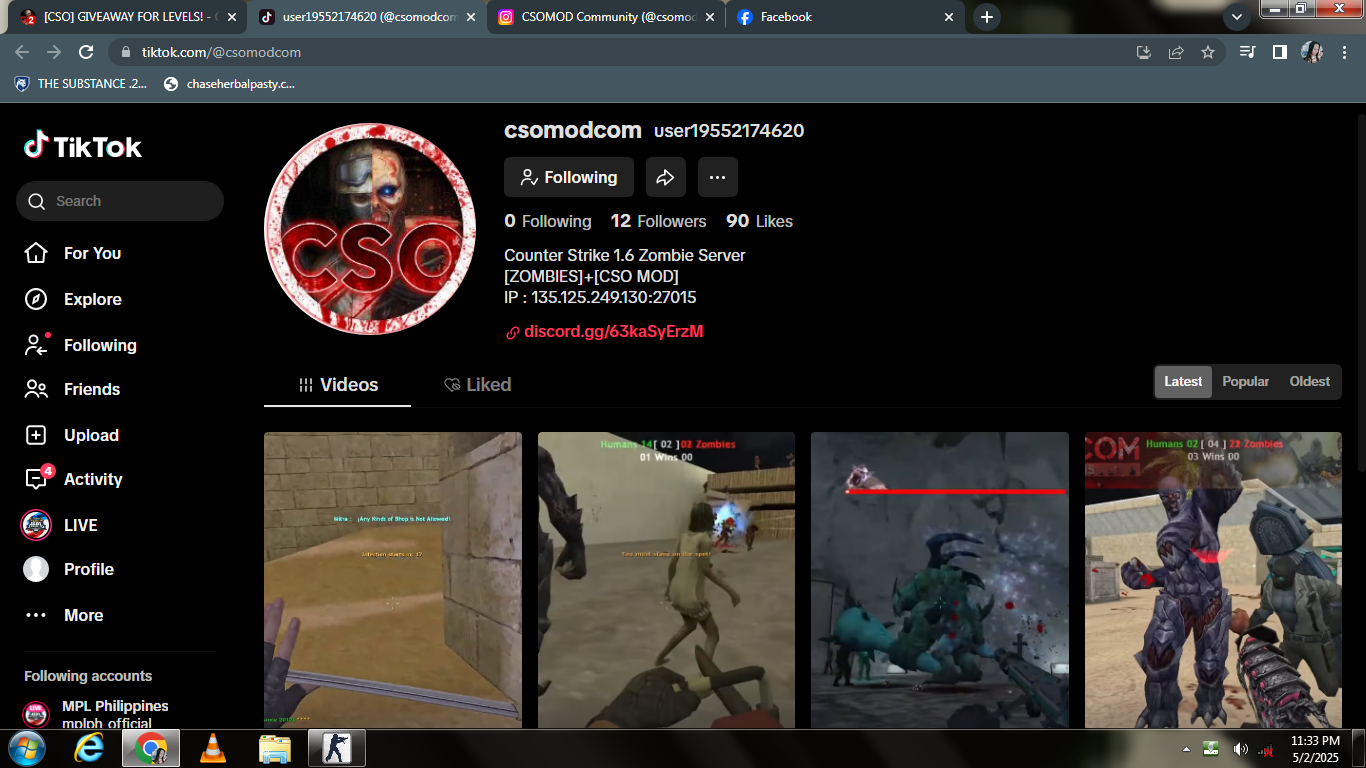The width and height of the screenshot is (1366, 768).
Task: Open the Activity inbox in sidebar
Action: click(92, 479)
